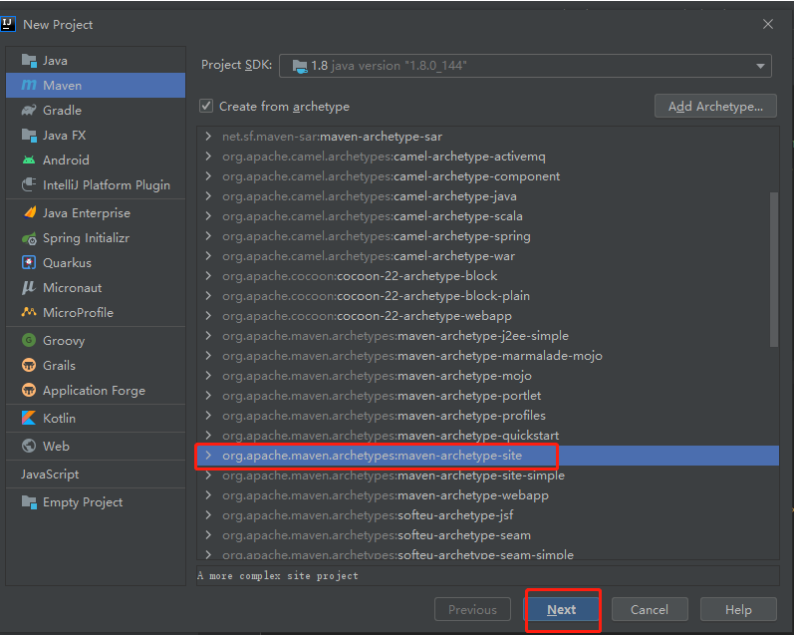Select cocoon-22-archetype-block-plain row
Image resolution: width=794 pixels, height=636 pixels.
[x=488, y=296]
